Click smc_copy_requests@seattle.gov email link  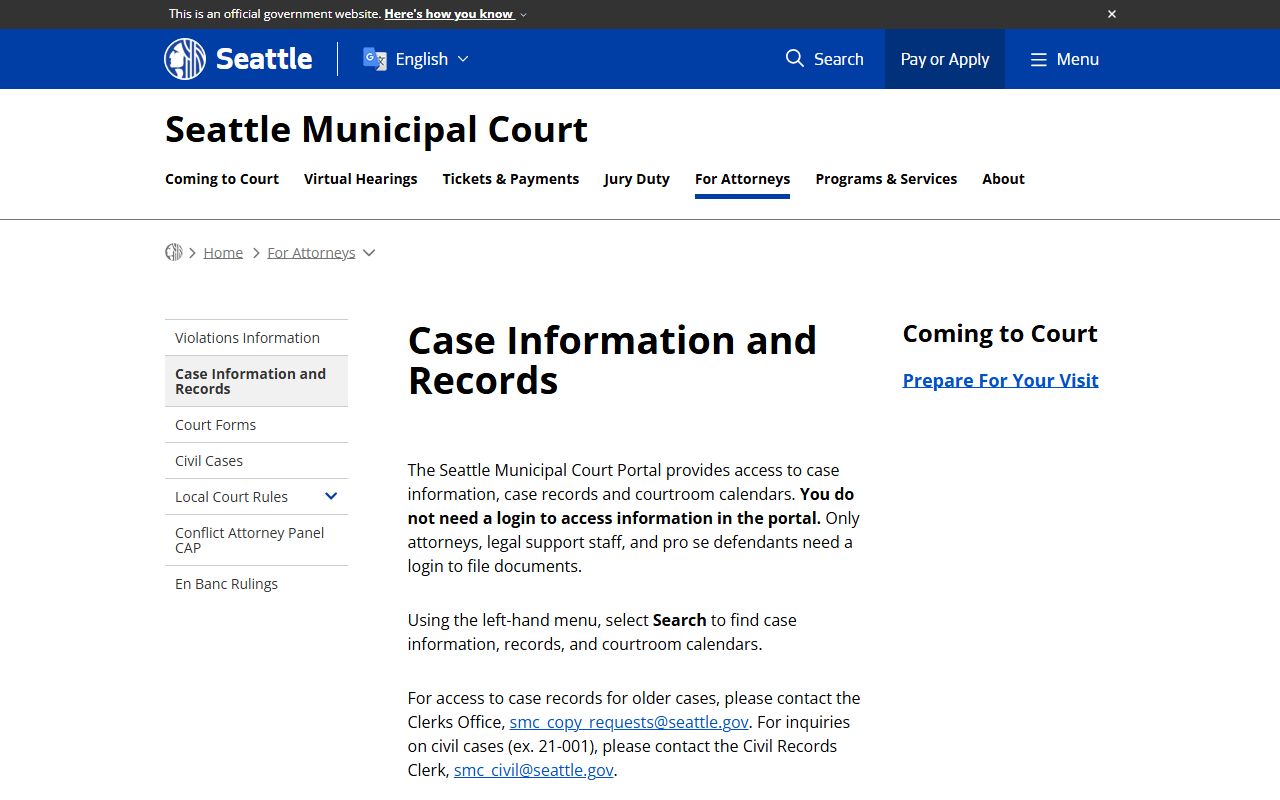pyautogui.click(x=629, y=722)
